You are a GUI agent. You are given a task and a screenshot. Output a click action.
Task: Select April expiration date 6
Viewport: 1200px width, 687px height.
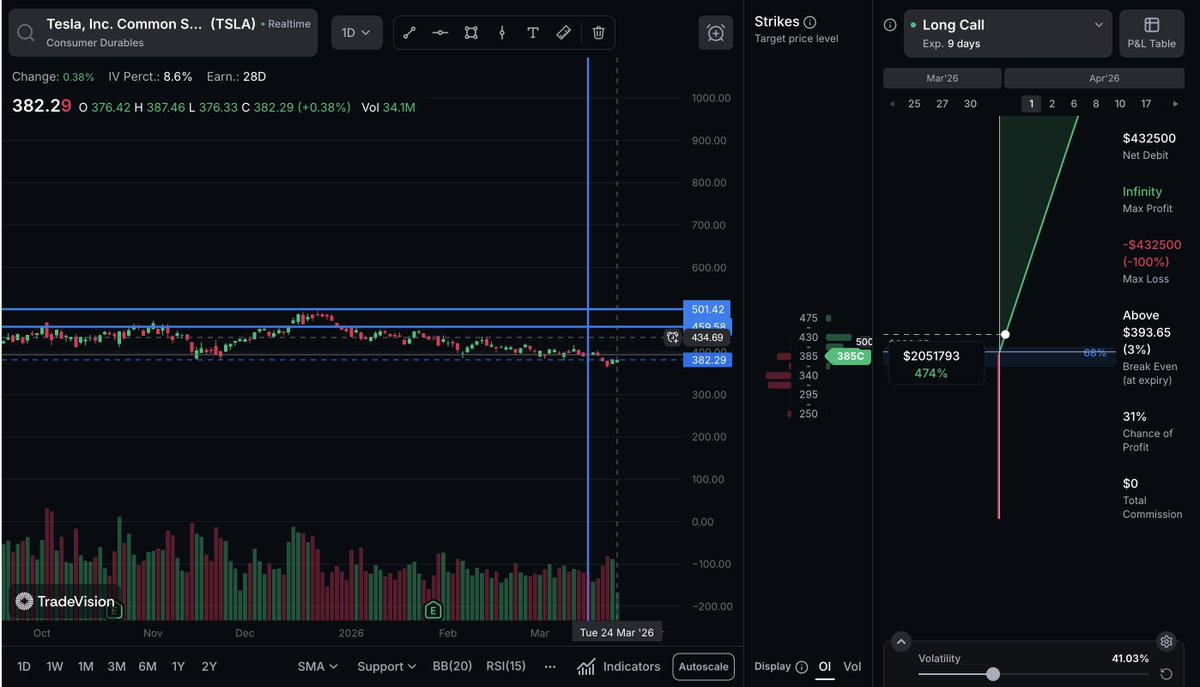1074,104
